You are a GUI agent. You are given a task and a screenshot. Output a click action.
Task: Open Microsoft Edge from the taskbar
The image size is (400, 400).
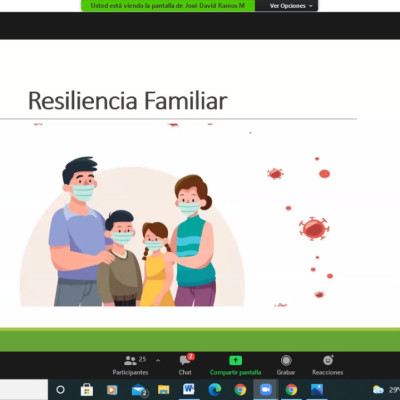pos(215,390)
